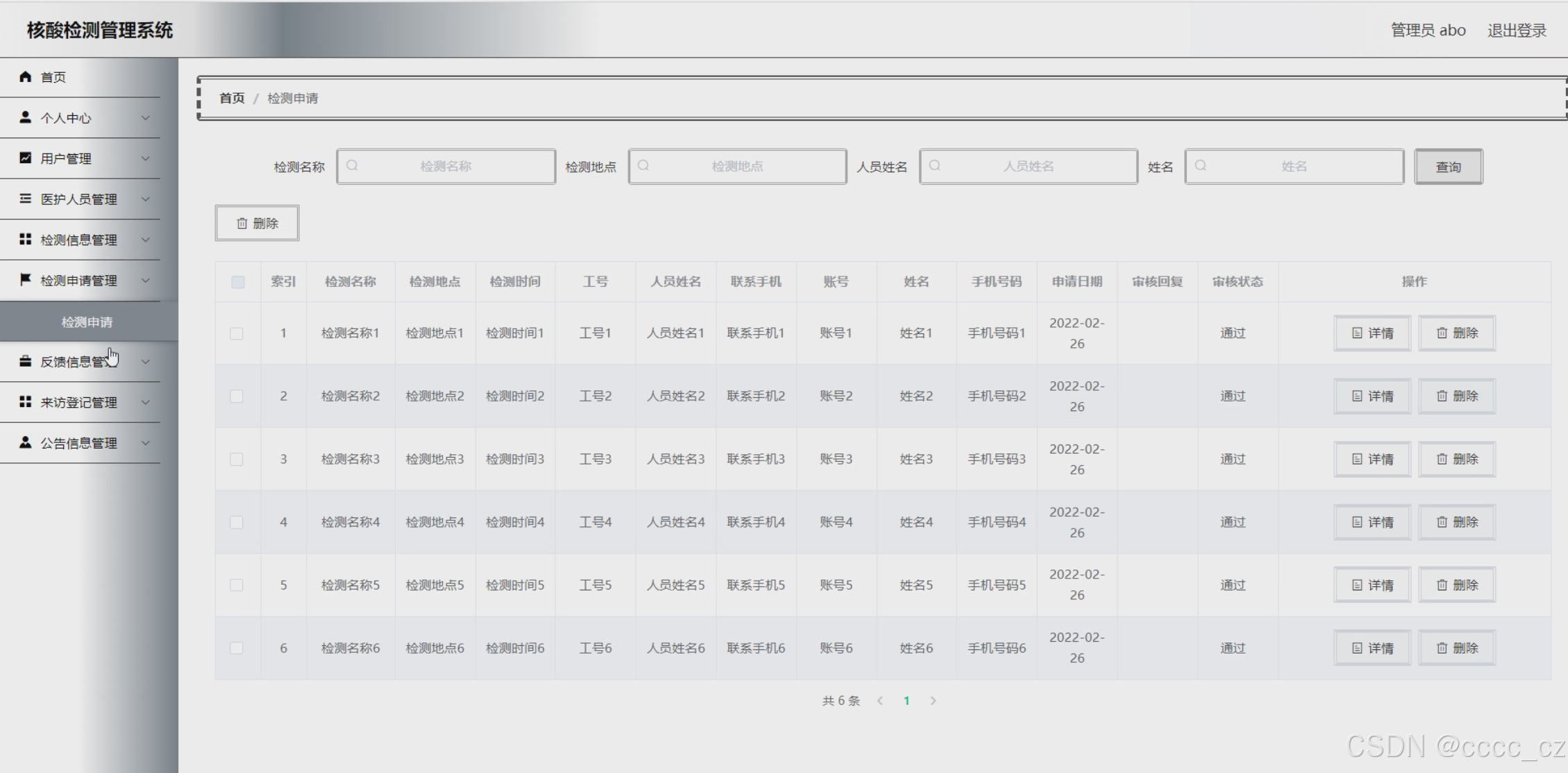Expand the 公告信息管理 menu chevron
The width and height of the screenshot is (1568, 773).
(146, 443)
